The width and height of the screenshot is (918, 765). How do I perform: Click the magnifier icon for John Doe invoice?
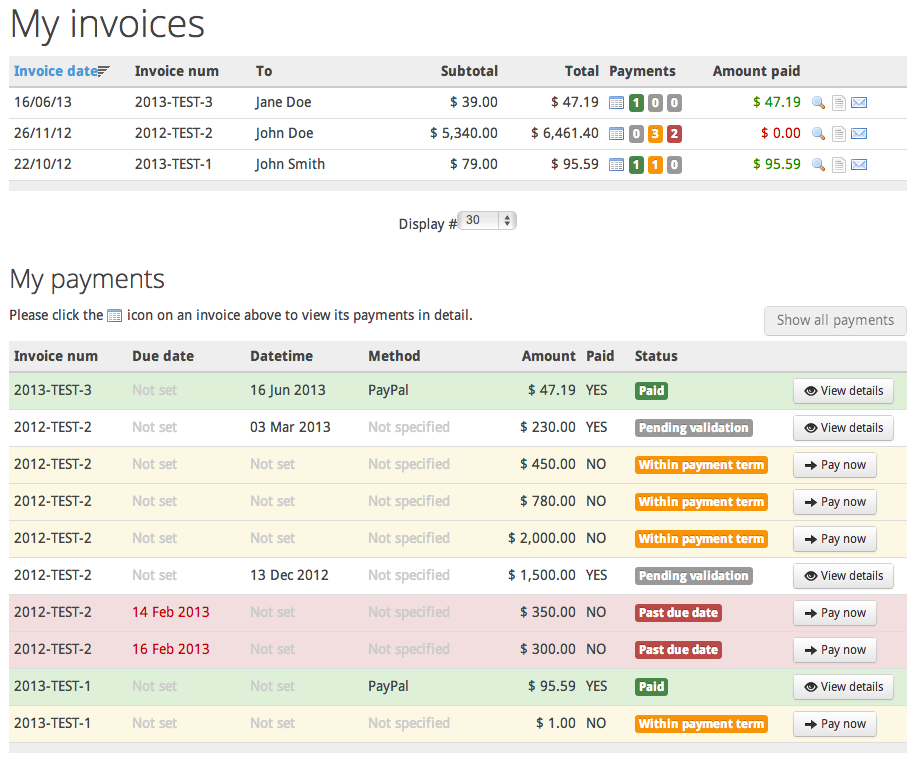818,134
